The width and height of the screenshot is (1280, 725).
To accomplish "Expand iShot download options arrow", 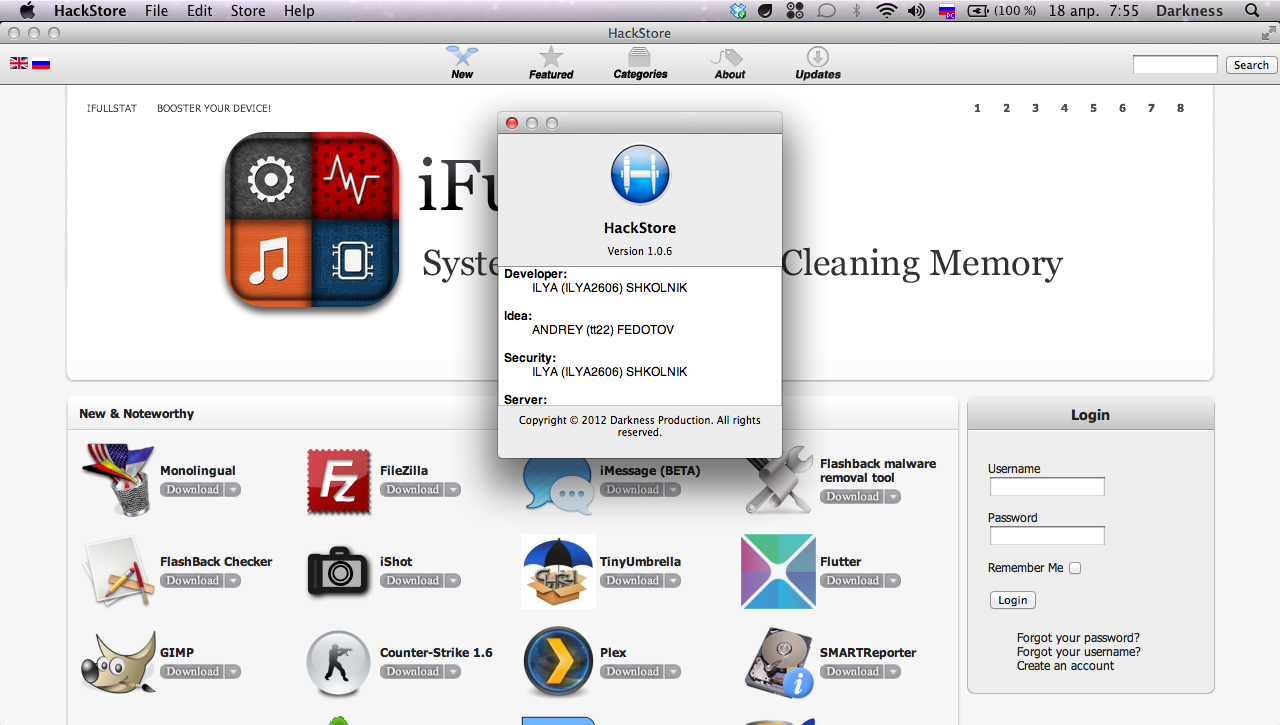I will click(x=452, y=581).
